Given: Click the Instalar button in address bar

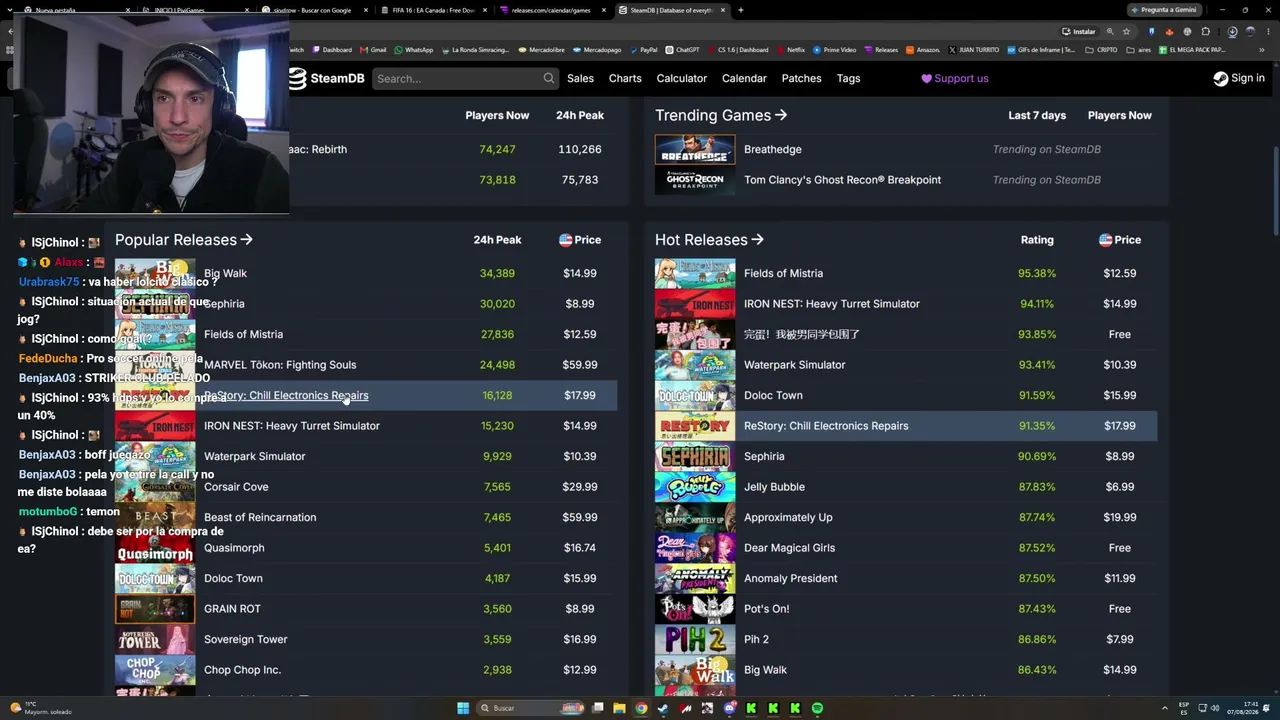Looking at the screenshot, I should (x=1079, y=31).
